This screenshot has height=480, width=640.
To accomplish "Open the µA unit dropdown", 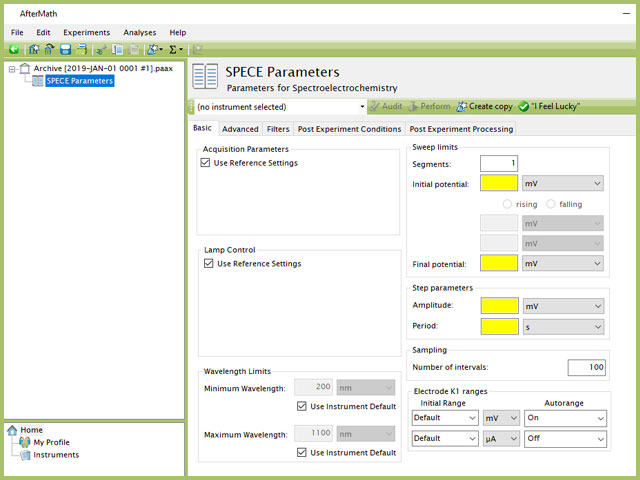I will (x=501, y=438).
